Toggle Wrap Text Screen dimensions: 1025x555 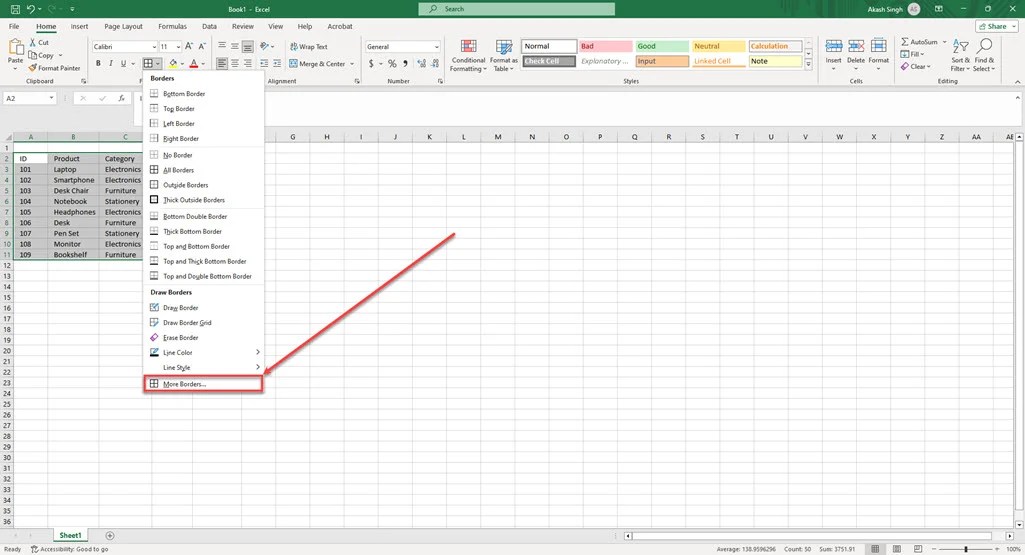[309, 46]
